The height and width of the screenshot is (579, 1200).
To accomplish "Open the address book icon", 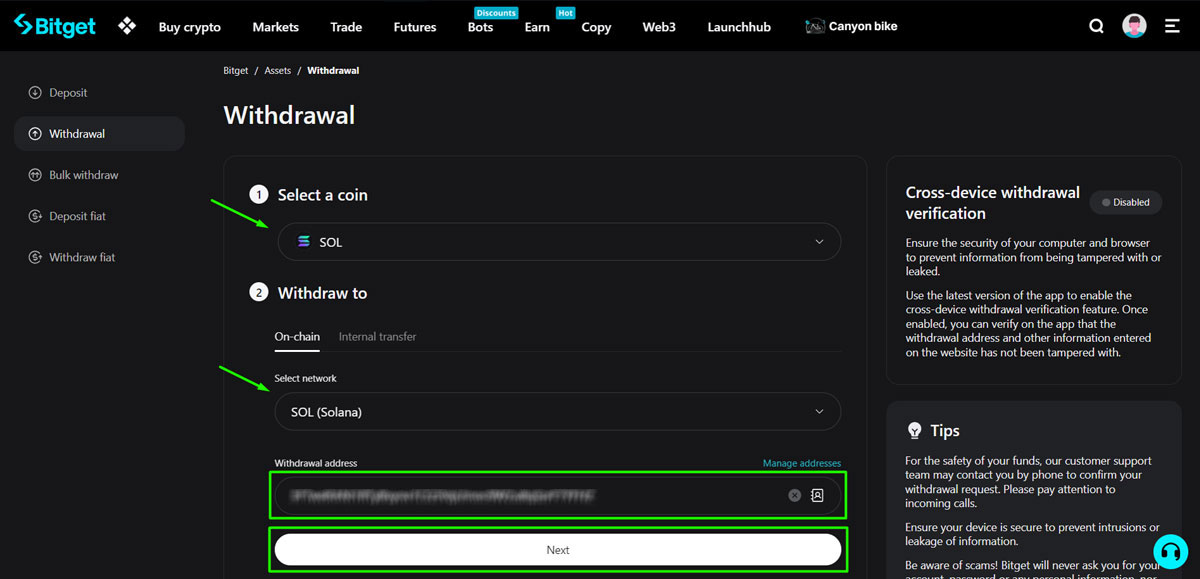I will 817,495.
